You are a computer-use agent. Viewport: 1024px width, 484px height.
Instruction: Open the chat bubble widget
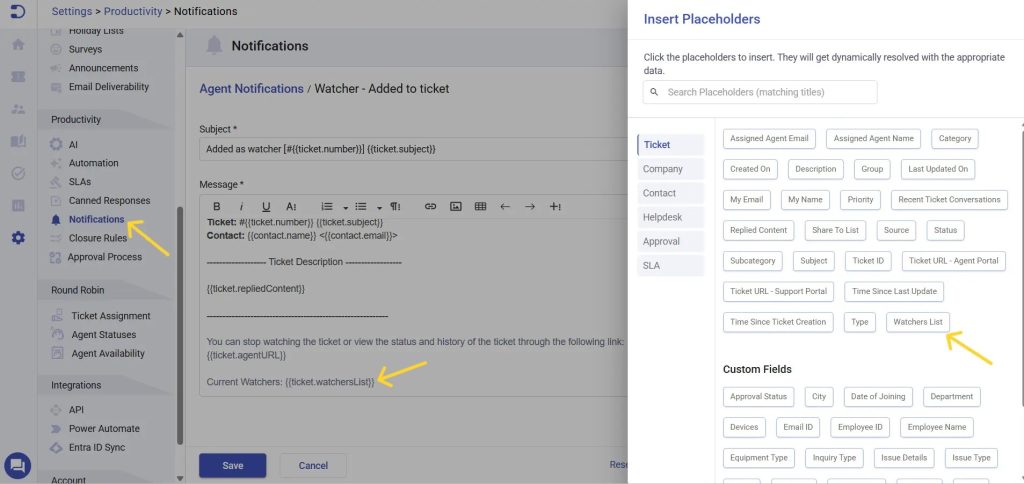click(18, 466)
